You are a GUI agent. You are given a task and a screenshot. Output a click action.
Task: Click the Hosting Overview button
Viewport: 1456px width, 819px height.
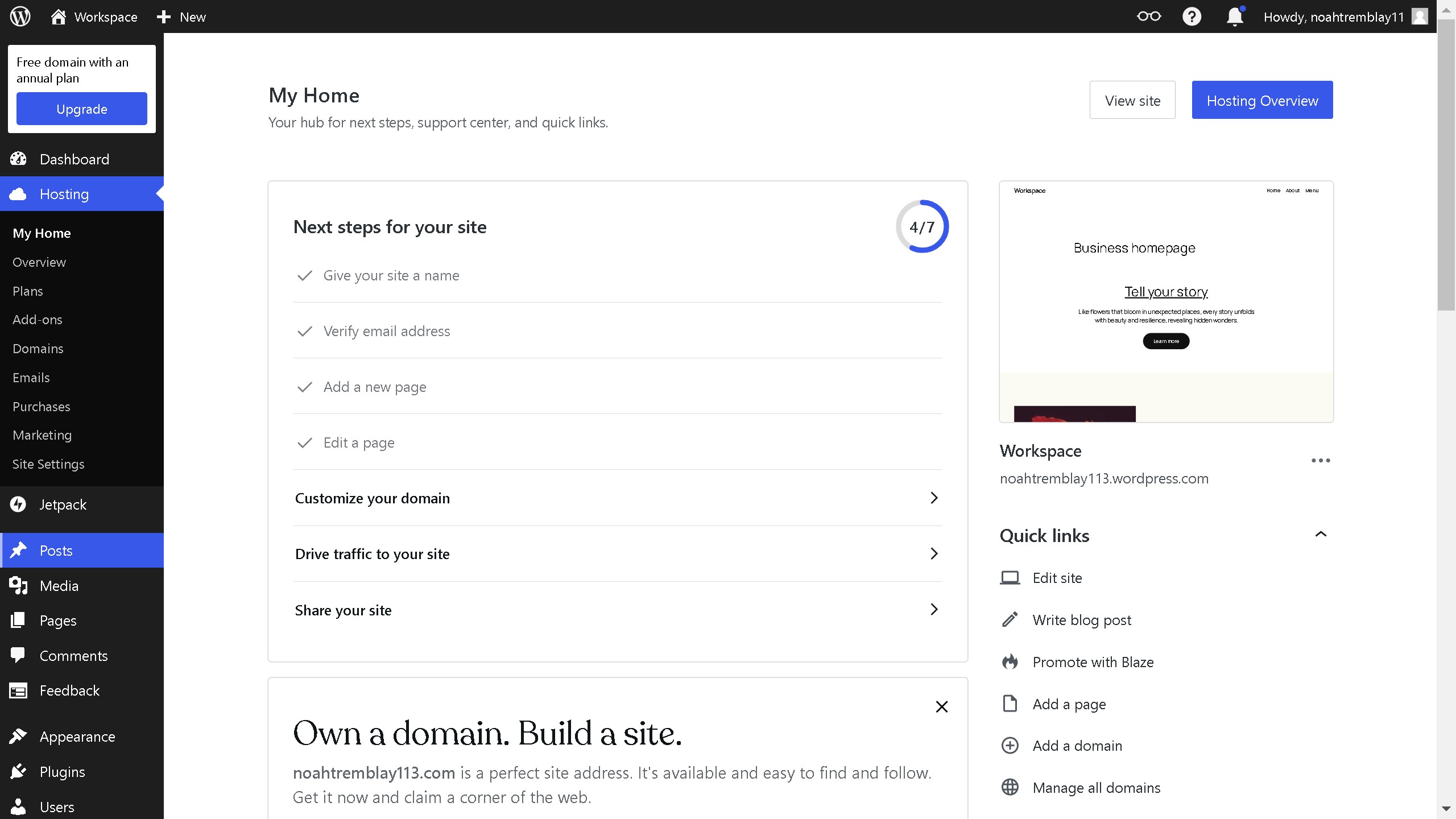point(1262,100)
